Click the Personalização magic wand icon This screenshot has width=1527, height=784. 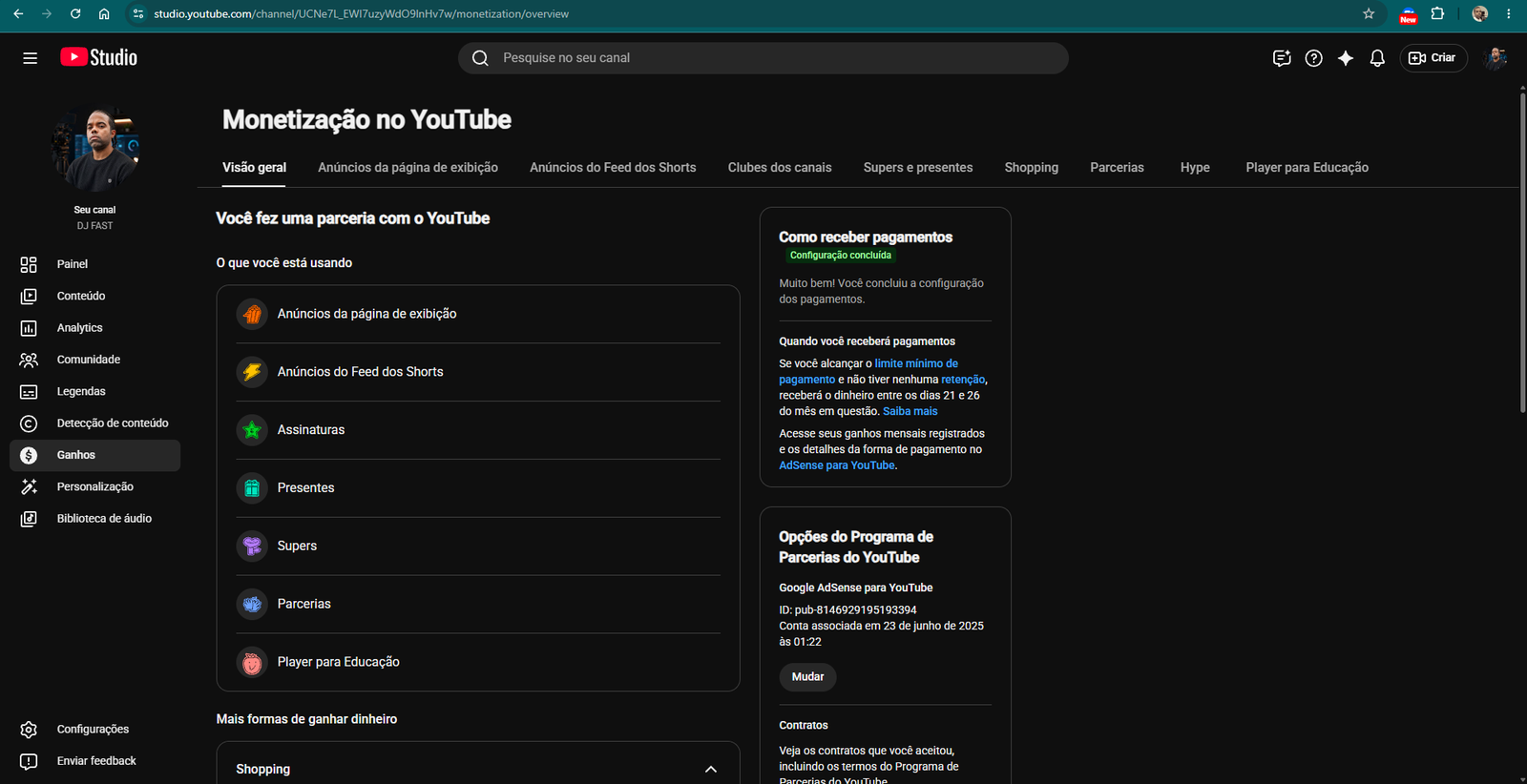point(29,486)
